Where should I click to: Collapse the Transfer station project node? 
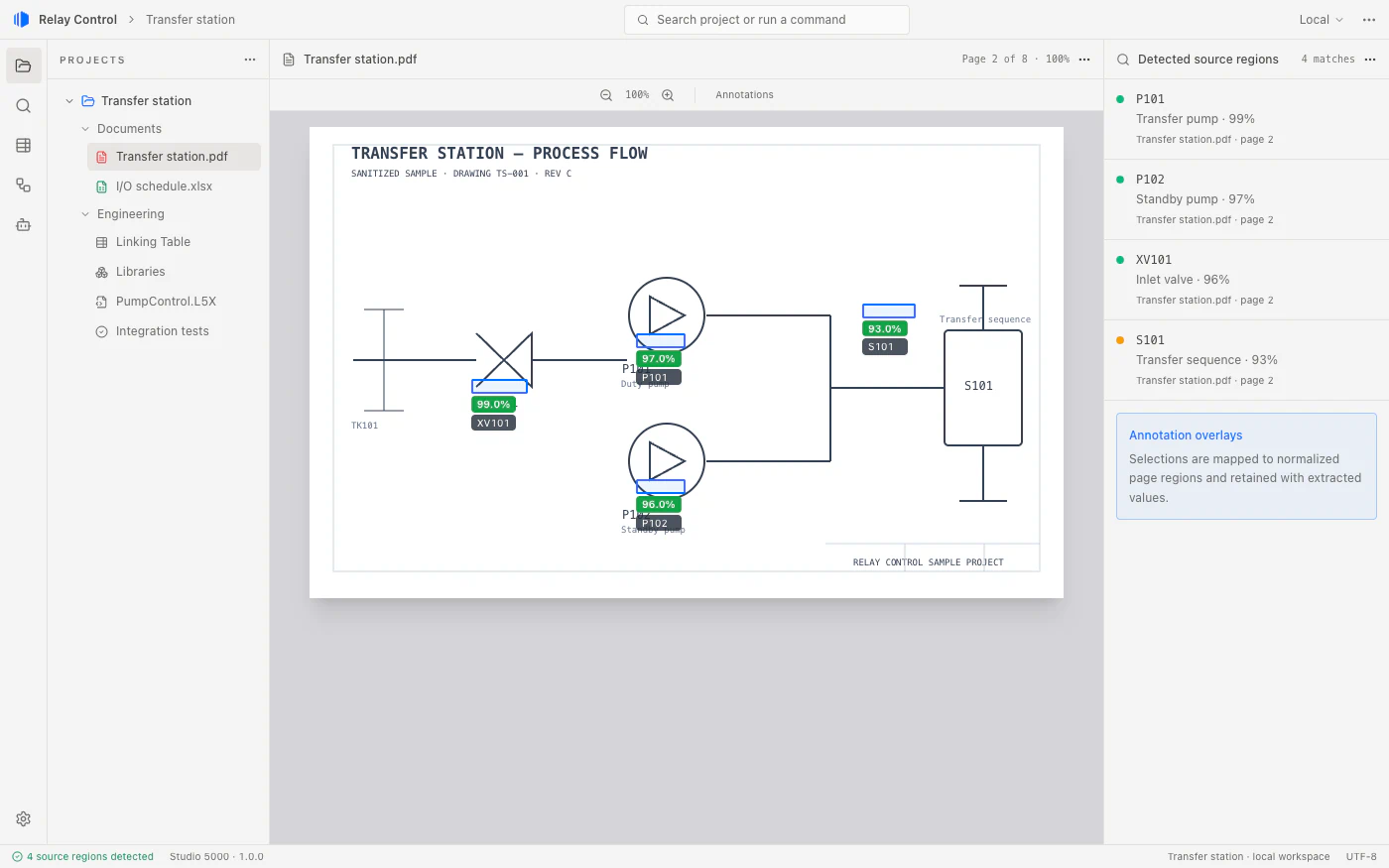coord(69,101)
